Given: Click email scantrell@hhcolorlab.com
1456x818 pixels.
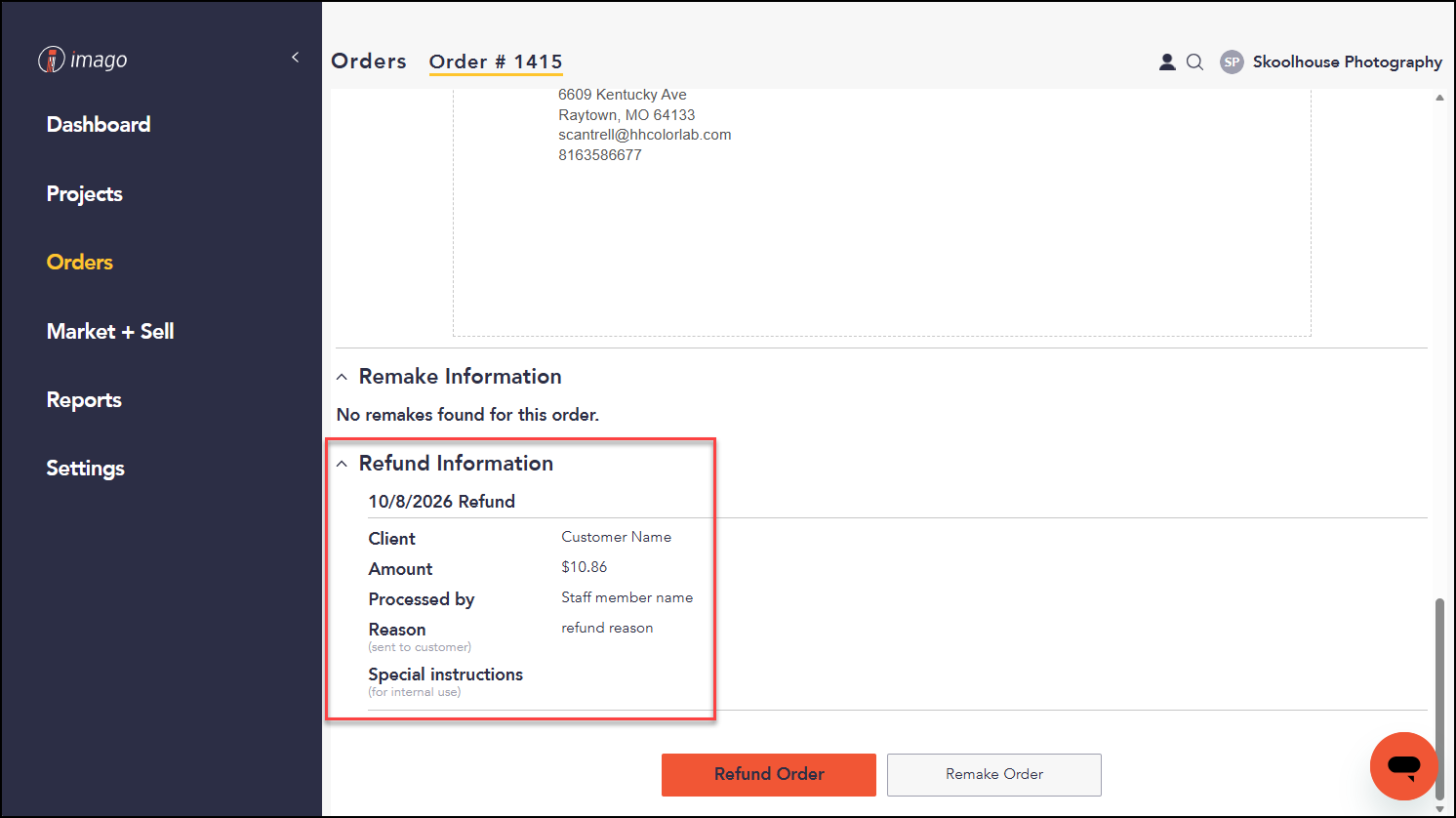Looking at the screenshot, I should coord(645,135).
